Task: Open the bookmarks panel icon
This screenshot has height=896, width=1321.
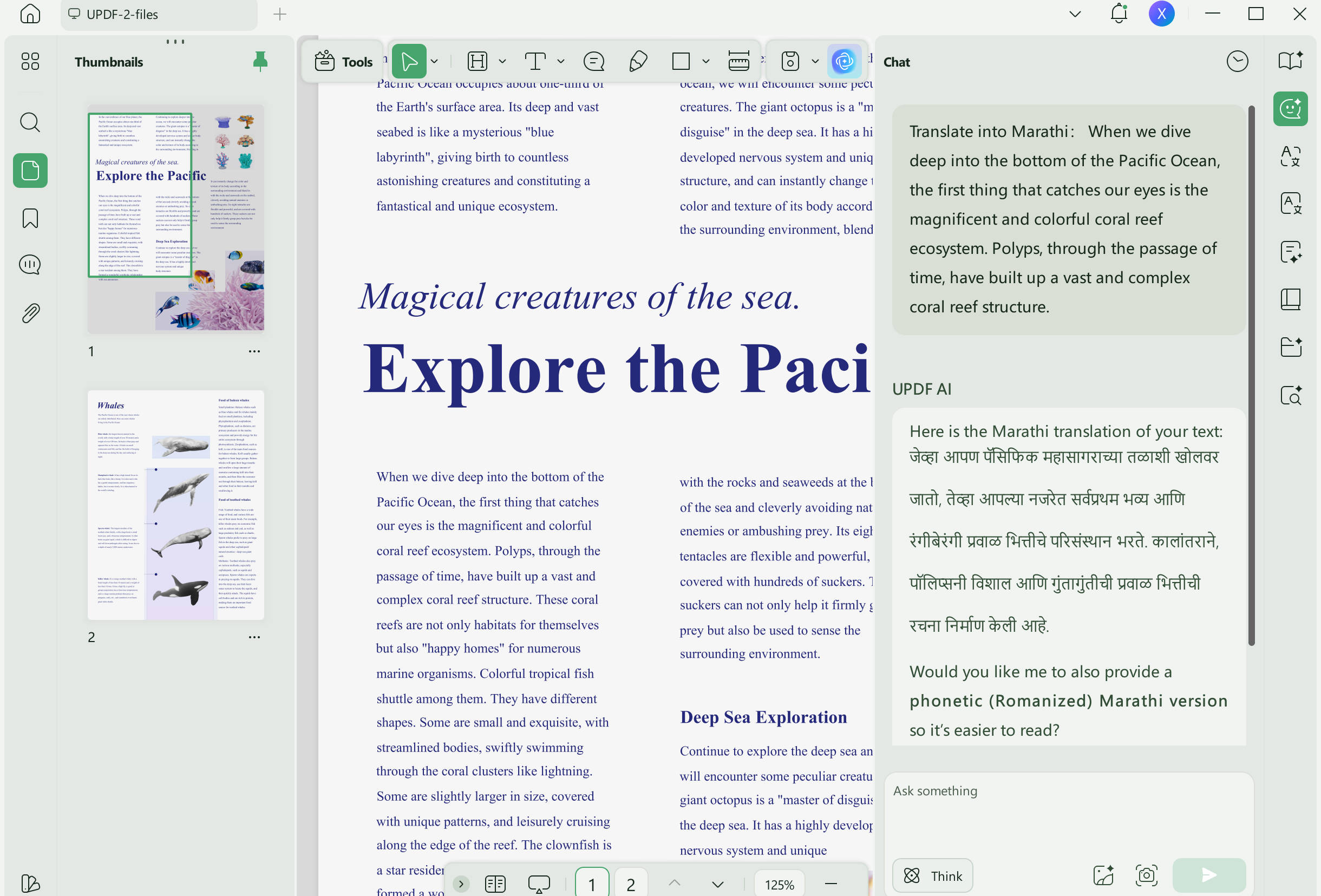Action: tap(30, 218)
